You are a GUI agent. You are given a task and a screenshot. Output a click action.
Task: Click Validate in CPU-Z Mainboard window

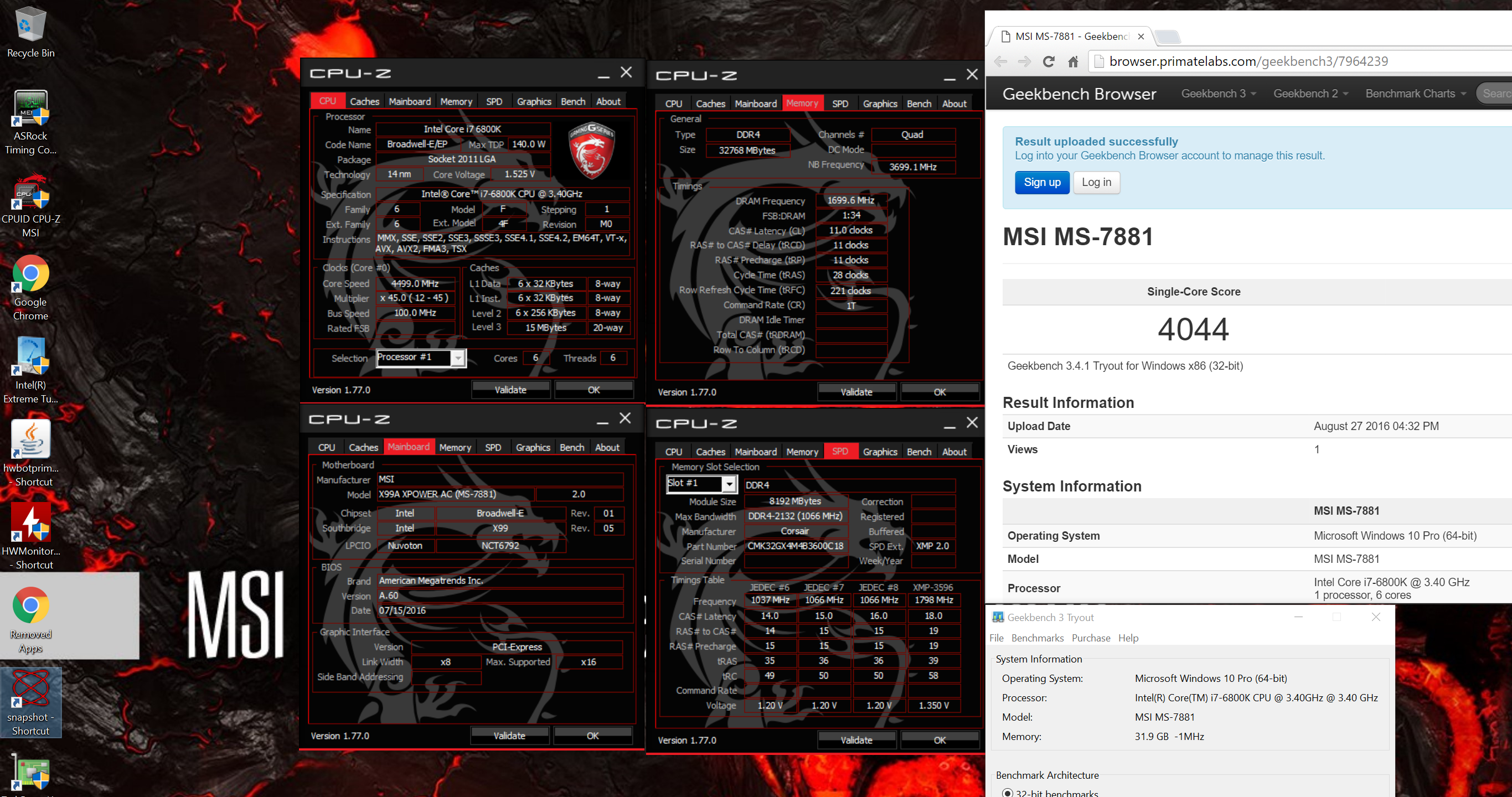coord(509,736)
